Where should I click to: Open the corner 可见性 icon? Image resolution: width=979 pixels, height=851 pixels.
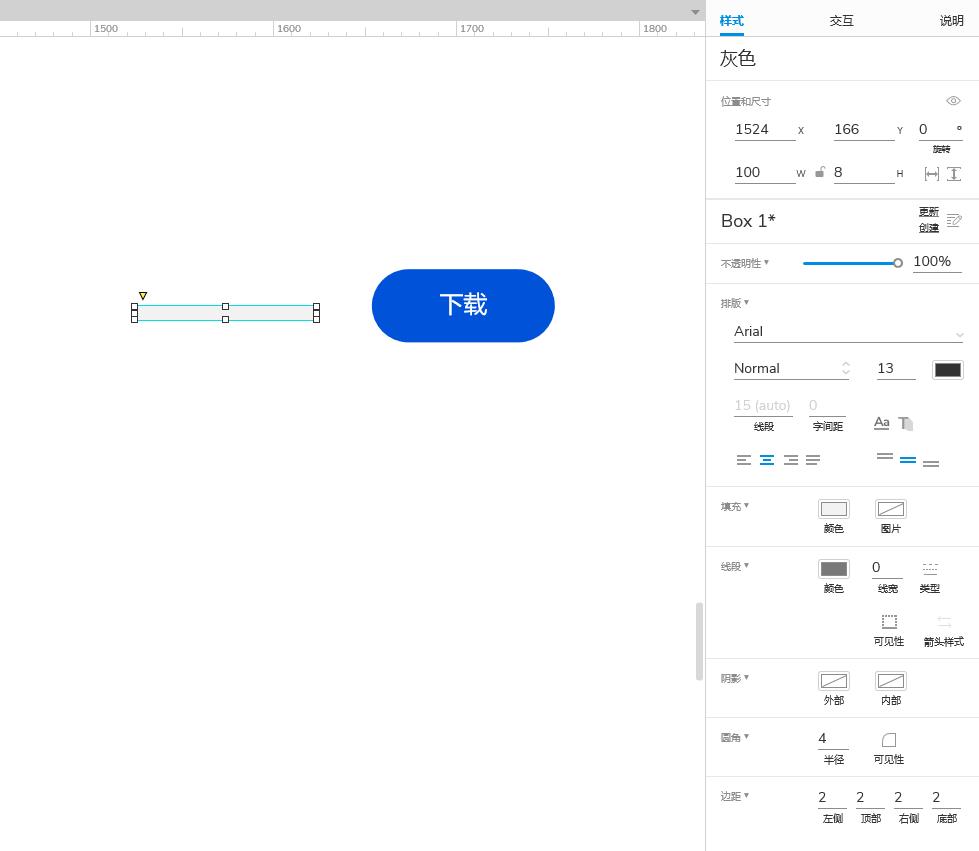click(889, 740)
